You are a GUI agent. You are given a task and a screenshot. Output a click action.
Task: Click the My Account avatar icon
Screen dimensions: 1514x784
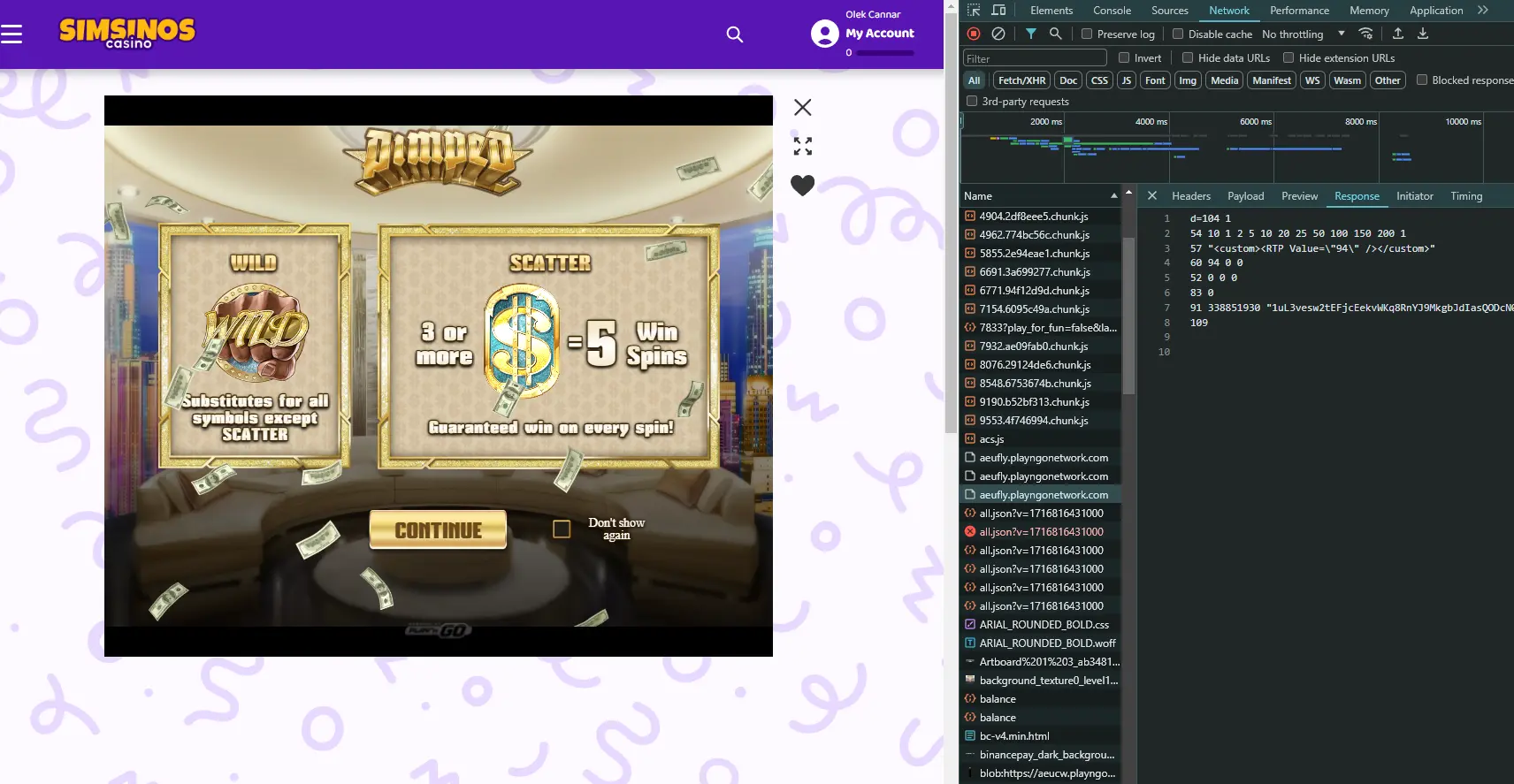click(x=824, y=34)
